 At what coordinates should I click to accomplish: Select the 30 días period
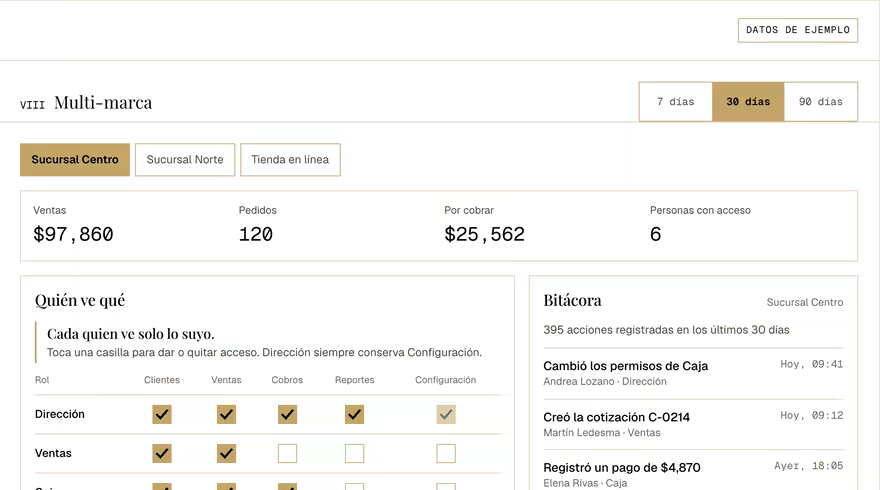(x=748, y=102)
